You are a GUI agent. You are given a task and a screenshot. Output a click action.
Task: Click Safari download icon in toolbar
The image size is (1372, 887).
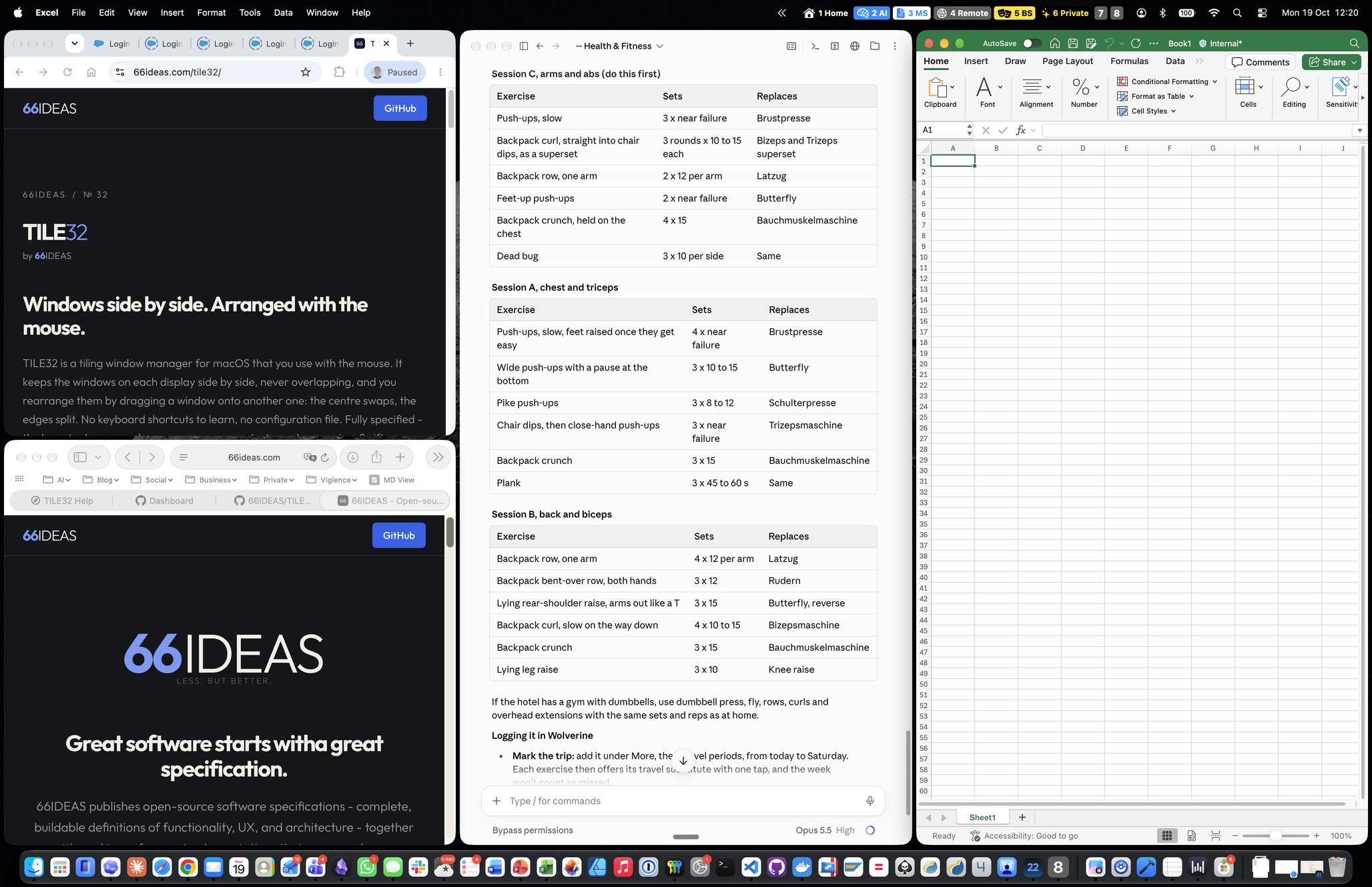click(353, 457)
